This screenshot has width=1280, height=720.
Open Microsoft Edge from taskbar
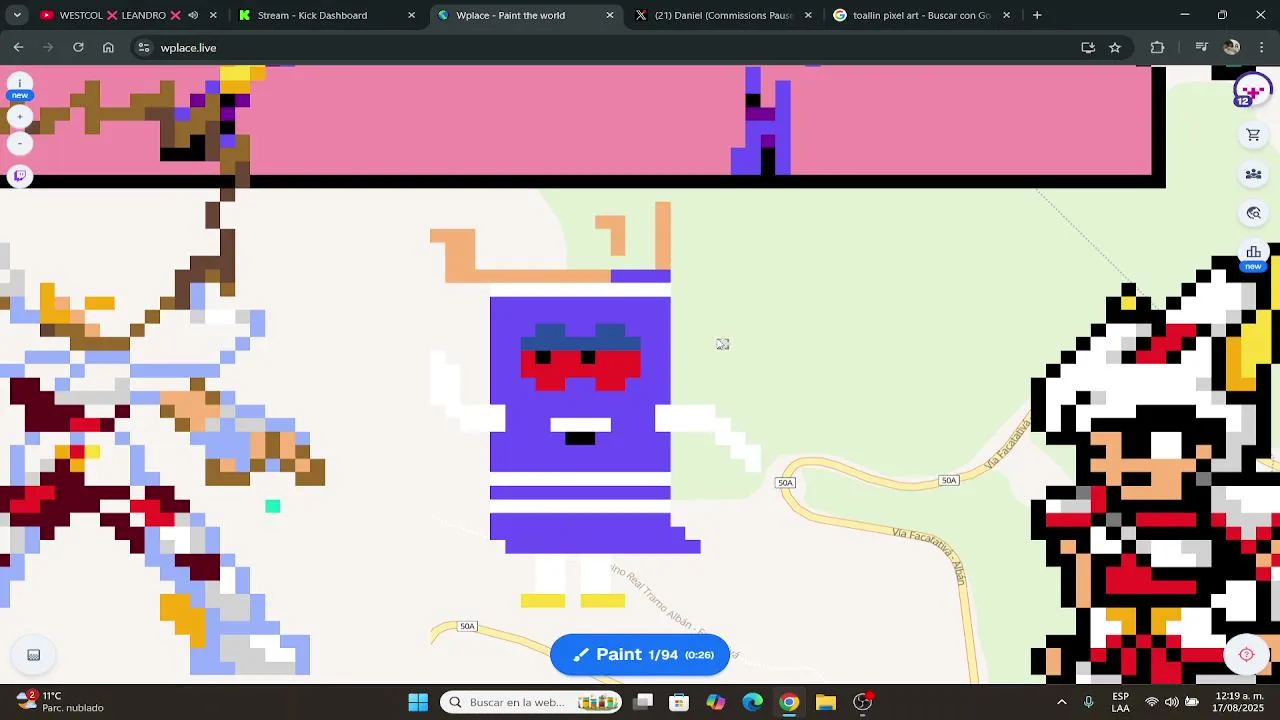(x=752, y=702)
